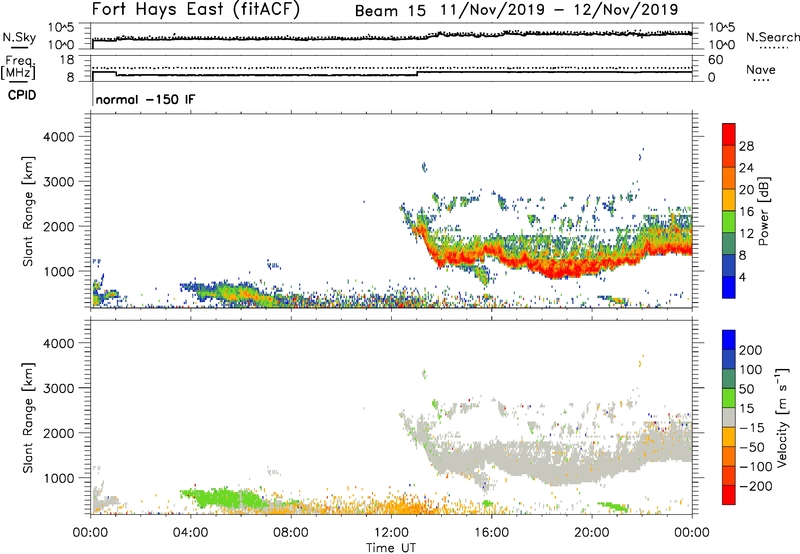Click the '2000' tick on the velocity panel
This screenshot has width=800, height=554.
(59, 433)
